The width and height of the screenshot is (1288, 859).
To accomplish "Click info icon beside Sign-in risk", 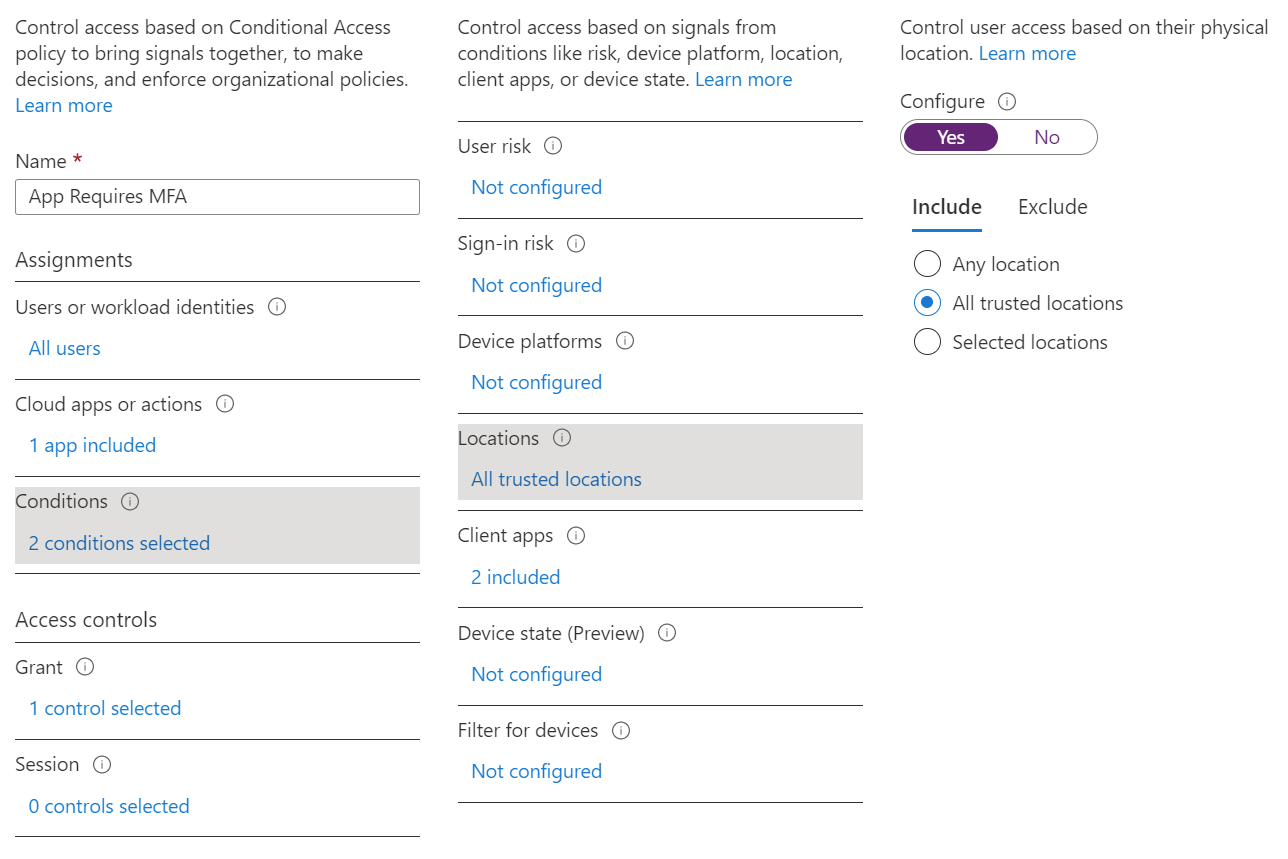I will 576,244.
